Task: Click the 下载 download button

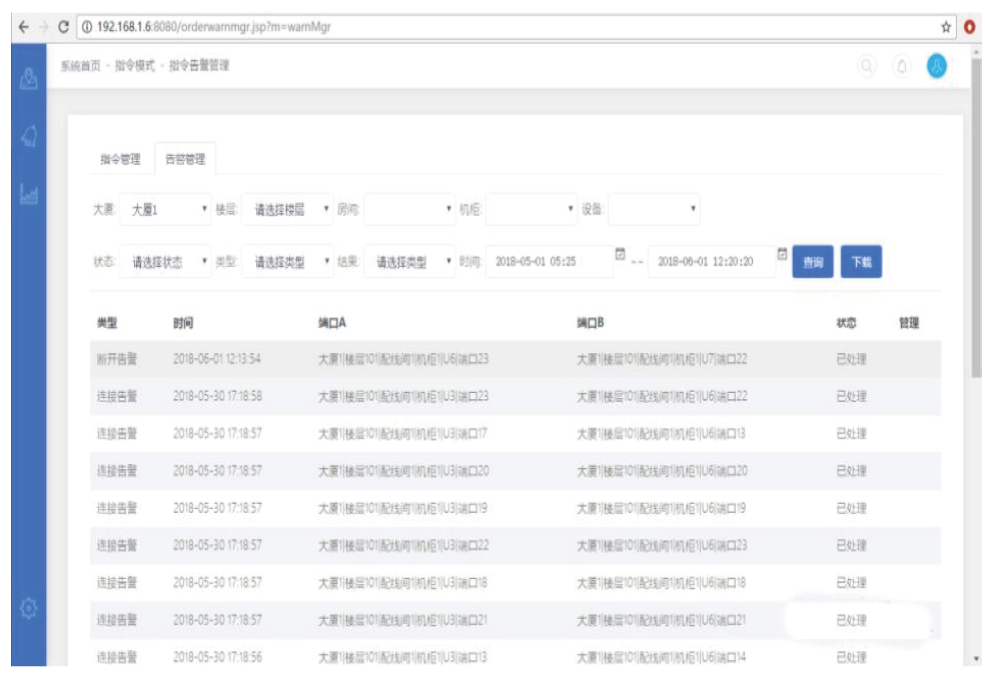Action: (861, 262)
